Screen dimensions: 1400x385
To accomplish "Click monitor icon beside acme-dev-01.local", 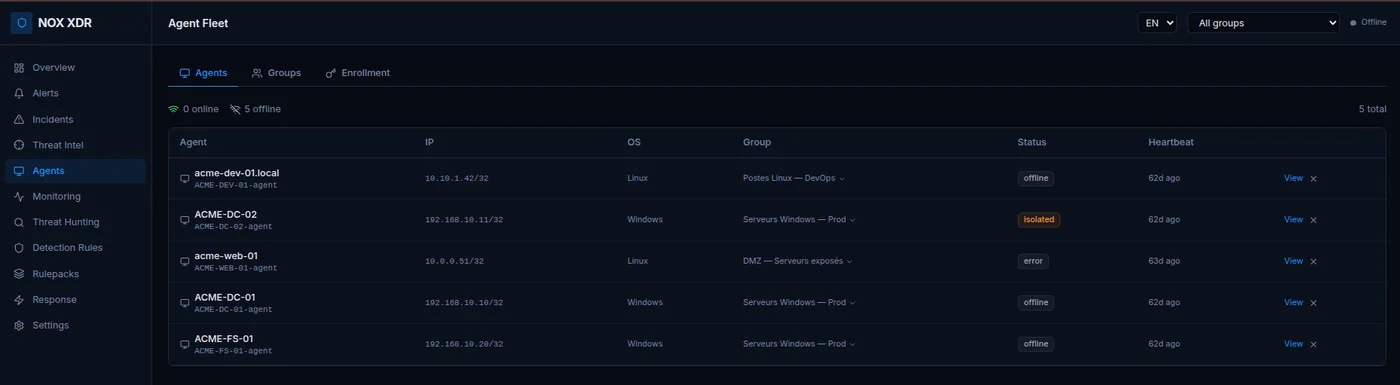I will (184, 179).
